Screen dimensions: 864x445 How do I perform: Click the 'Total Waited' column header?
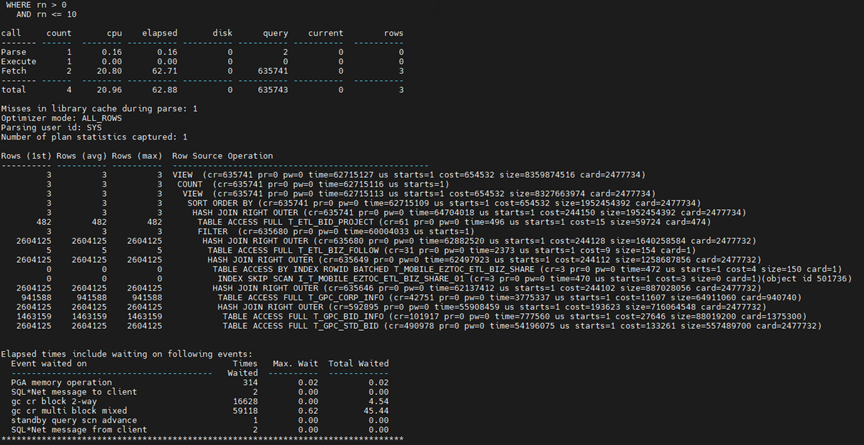(x=359, y=363)
